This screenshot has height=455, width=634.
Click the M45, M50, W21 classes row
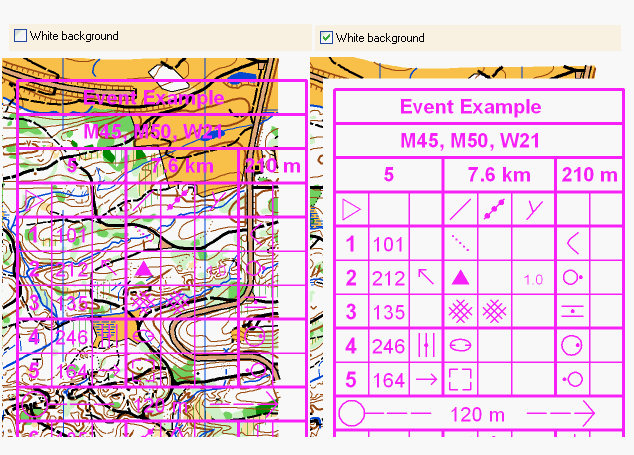470,141
